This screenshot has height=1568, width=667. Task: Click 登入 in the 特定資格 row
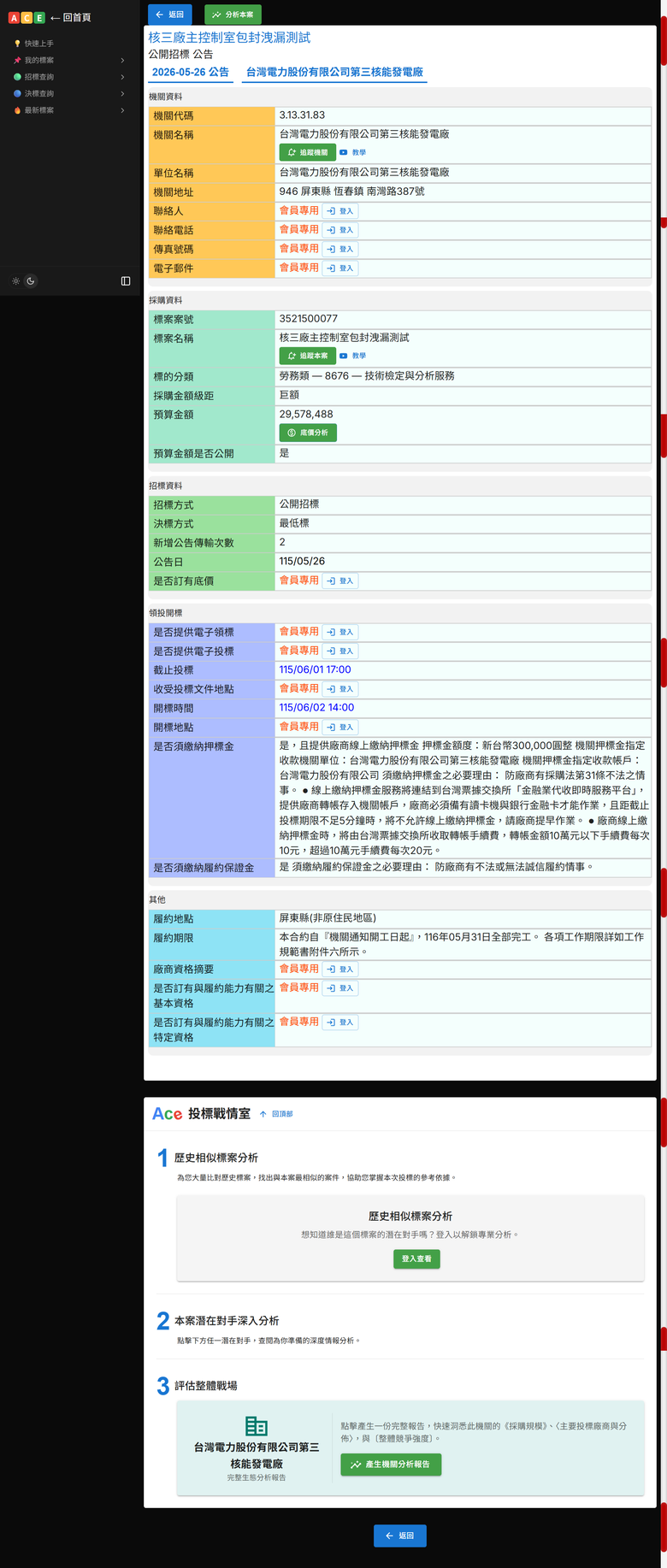click(340, 1023)
